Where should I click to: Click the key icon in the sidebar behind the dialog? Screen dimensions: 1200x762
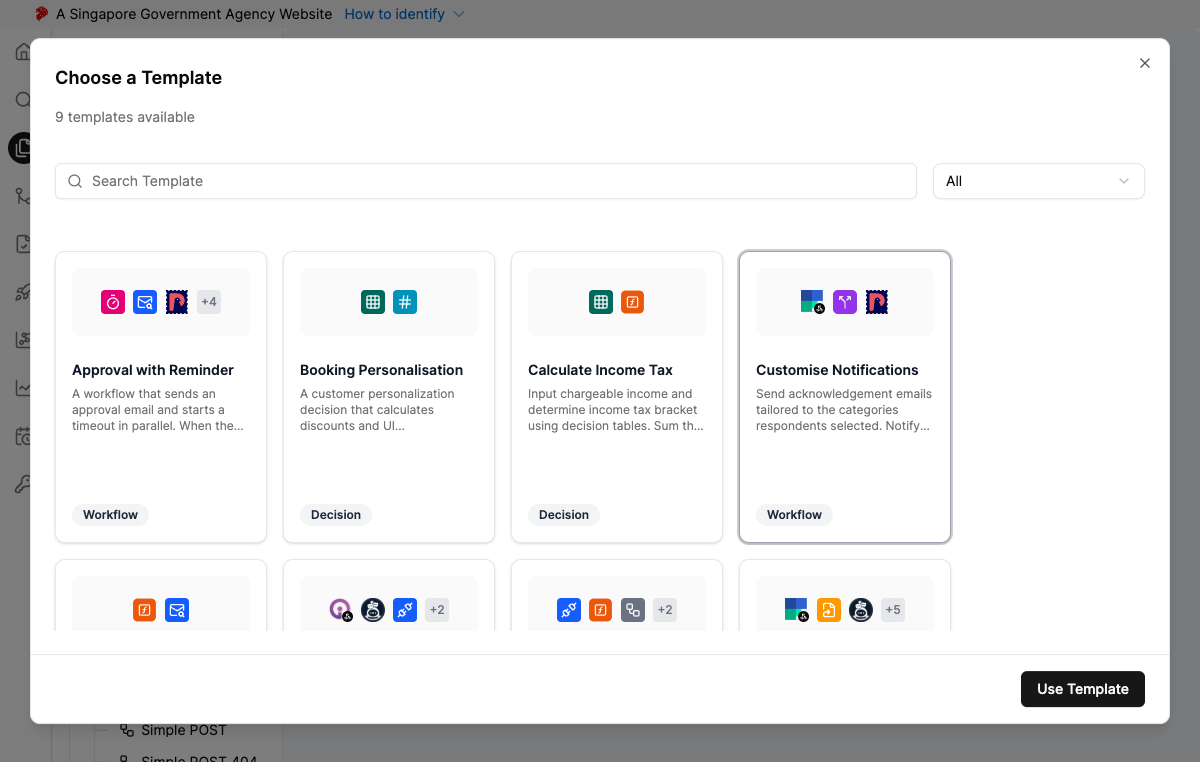[x=23, y=485]
